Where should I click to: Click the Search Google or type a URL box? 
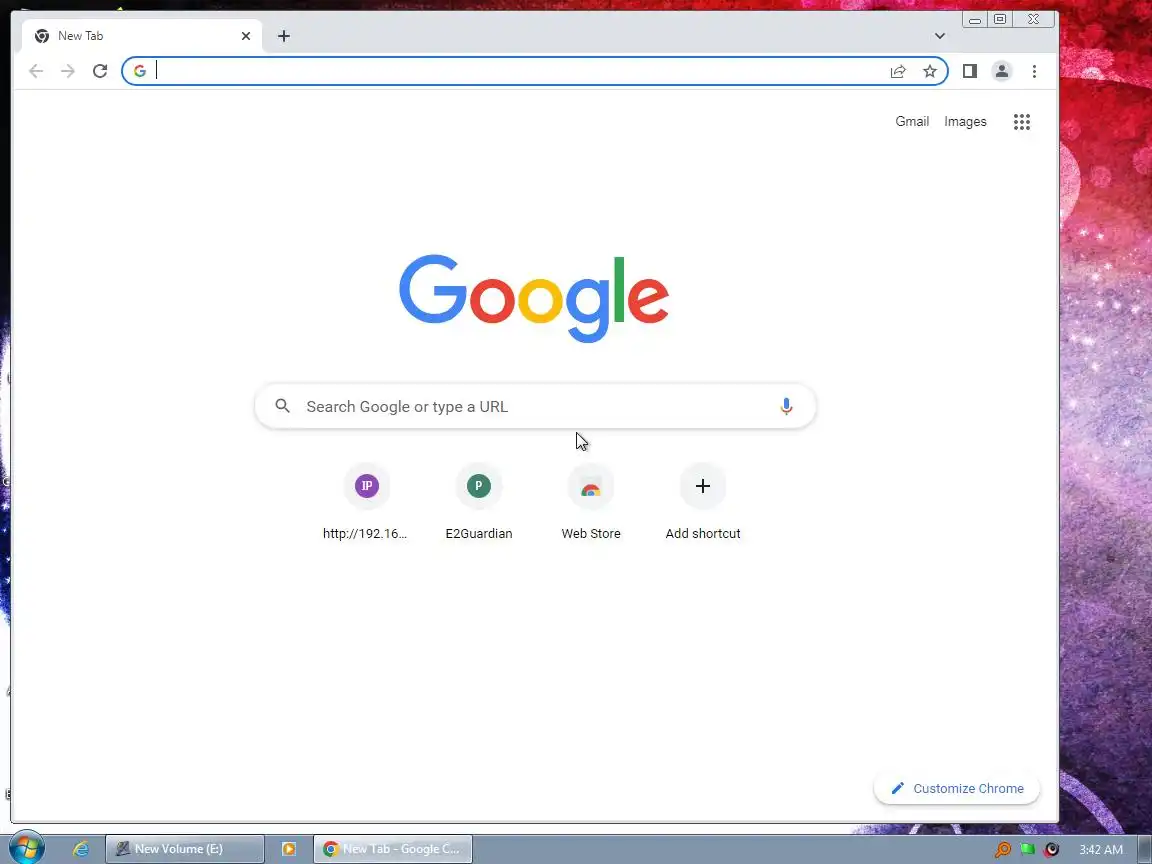536,406
